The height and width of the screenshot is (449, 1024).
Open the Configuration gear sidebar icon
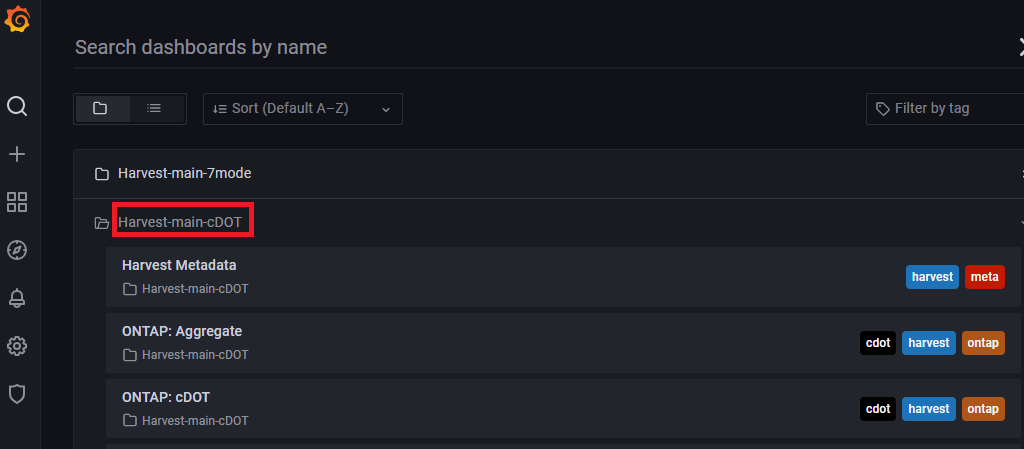click(x=17, y=346)
